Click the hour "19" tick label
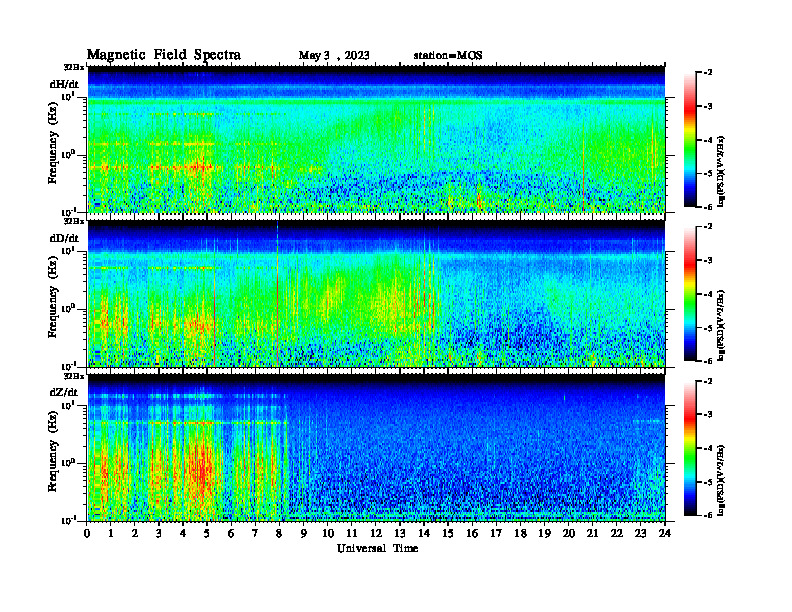 click(544, 533)
